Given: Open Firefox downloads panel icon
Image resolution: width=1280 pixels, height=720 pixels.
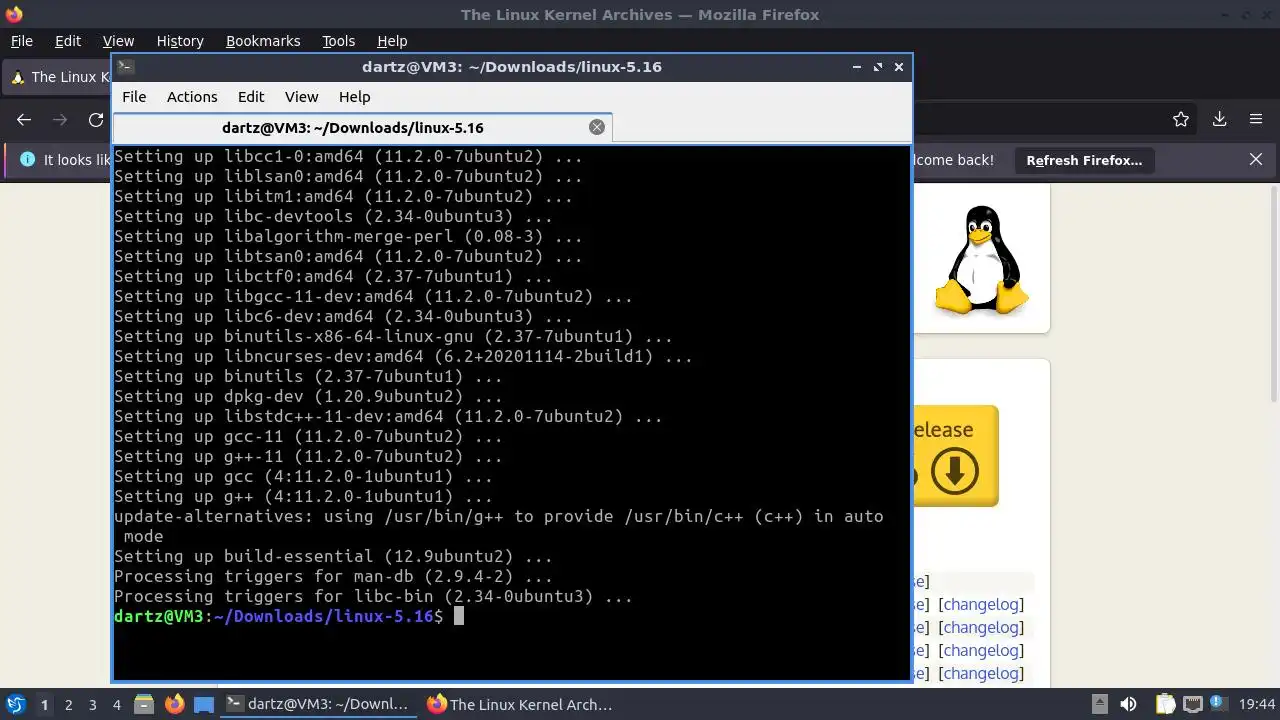Looking at the screenshot, I should (x=1219, y=119).
